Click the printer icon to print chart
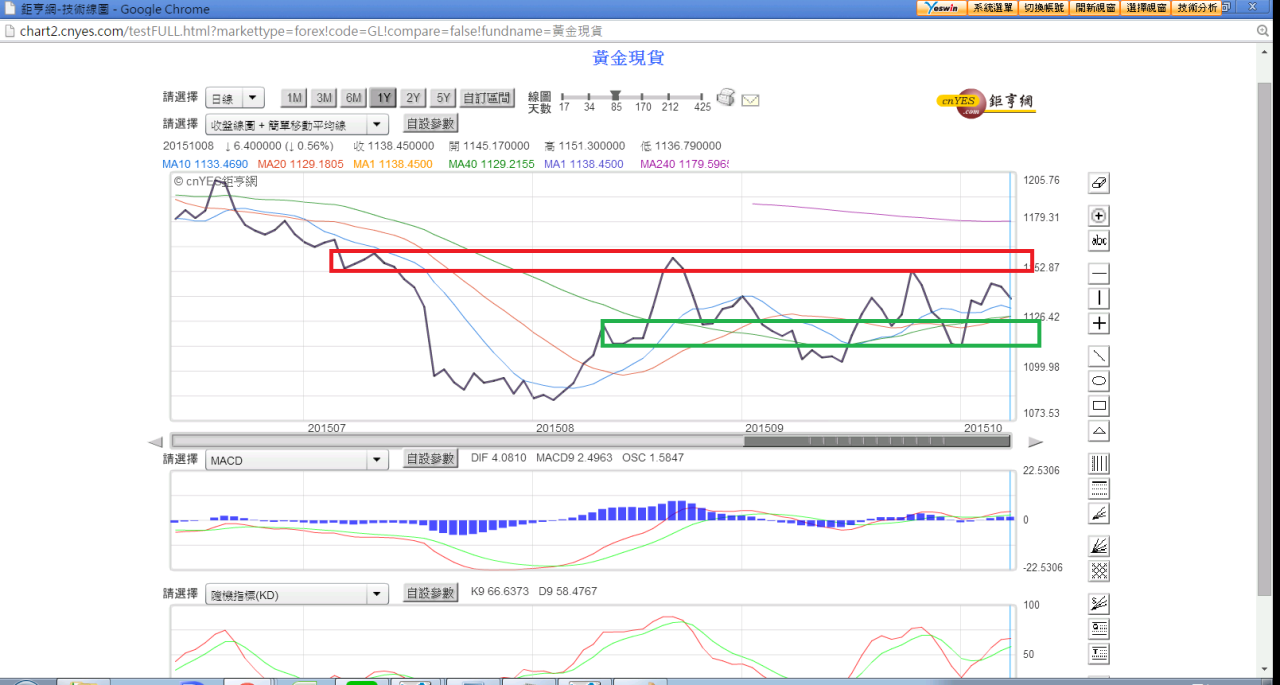 tap(726, 98)
